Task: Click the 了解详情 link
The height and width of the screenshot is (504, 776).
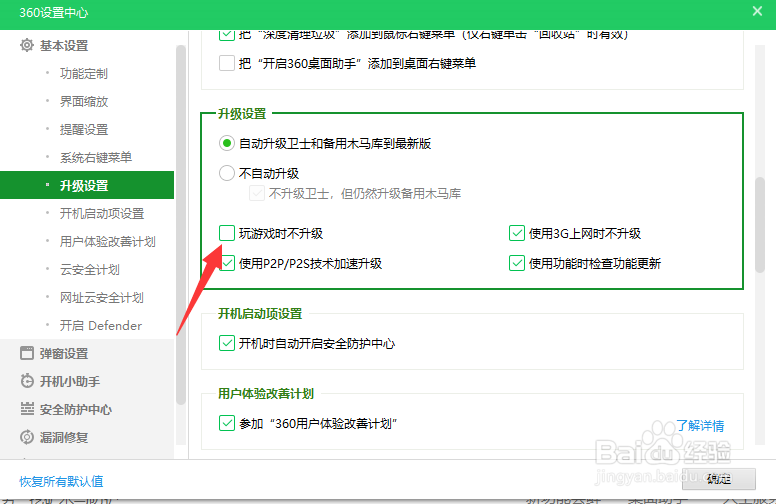Action: point(700,425)
